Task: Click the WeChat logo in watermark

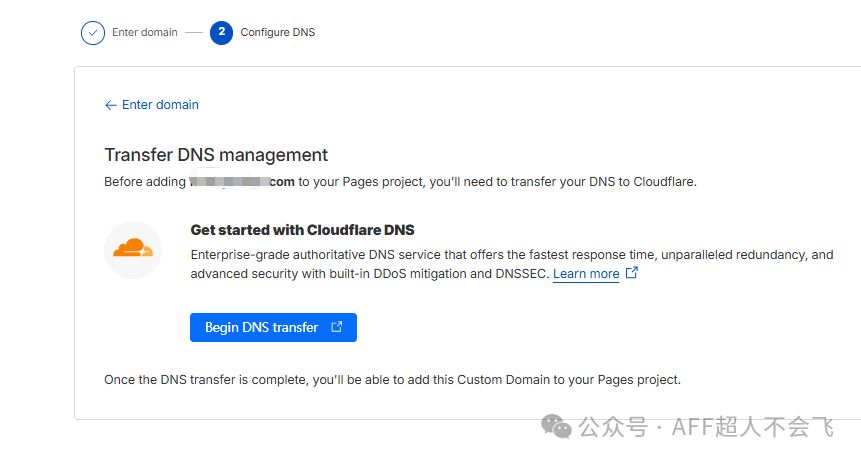Action: [557, 427]
